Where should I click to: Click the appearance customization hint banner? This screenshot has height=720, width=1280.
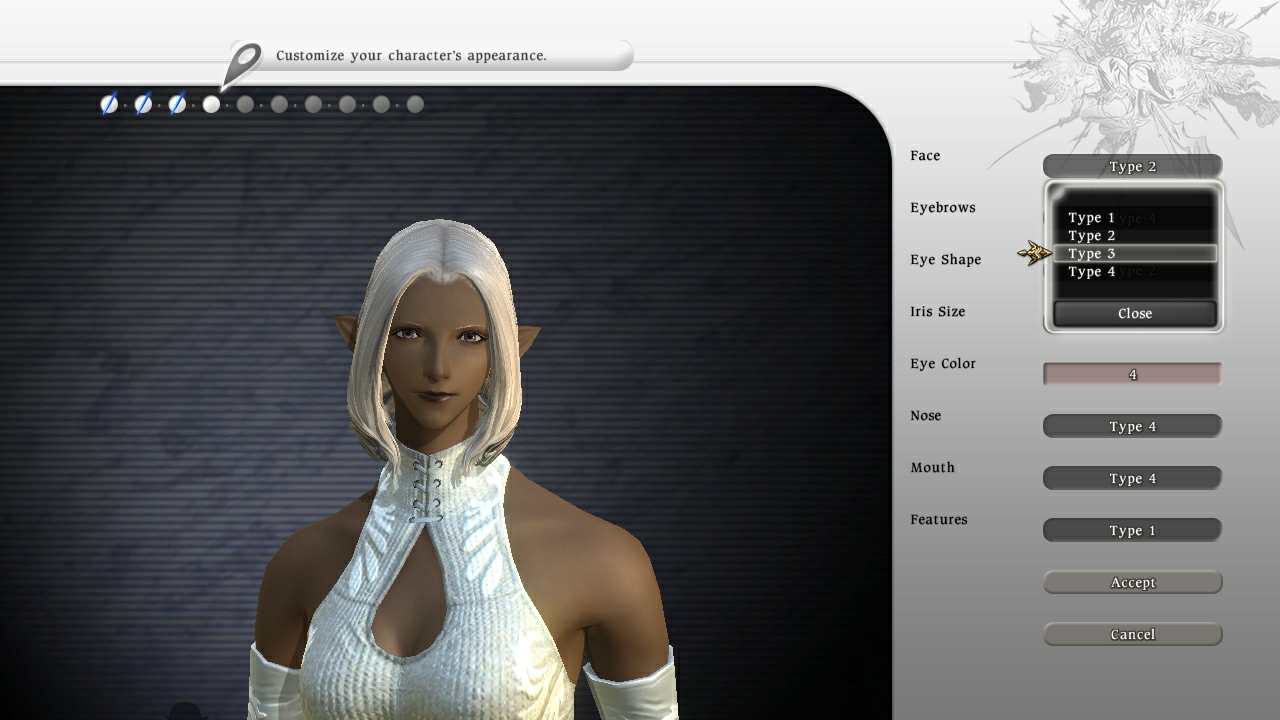coord(430,56)
